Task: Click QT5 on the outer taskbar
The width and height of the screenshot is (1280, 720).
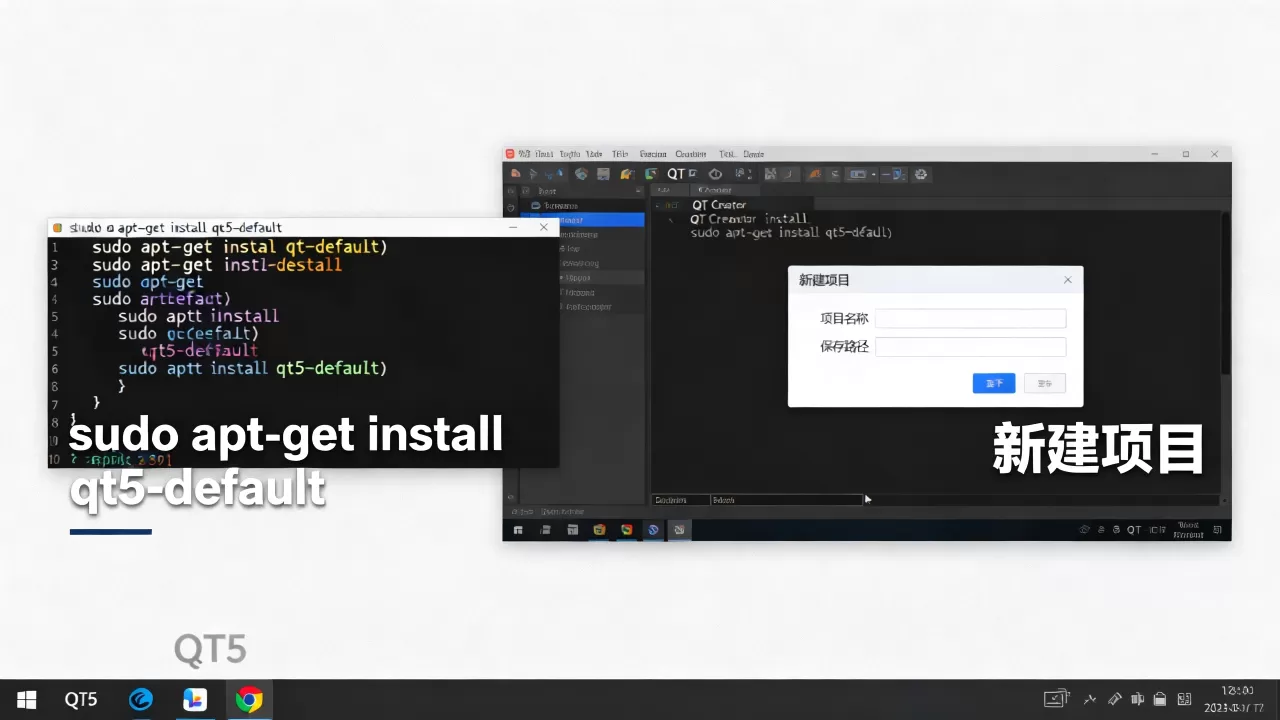Action: [x=81, y=700]
